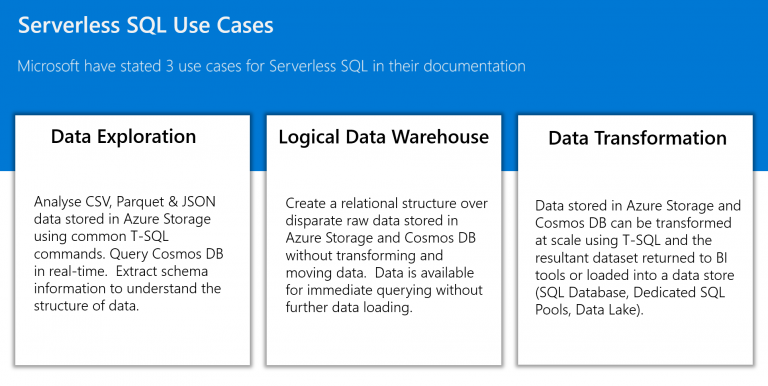768x386 pixels.
Task: Select the subtitle about Microsoft's 3 use cases
Action: pyautogui.click(x=271, y=66)
